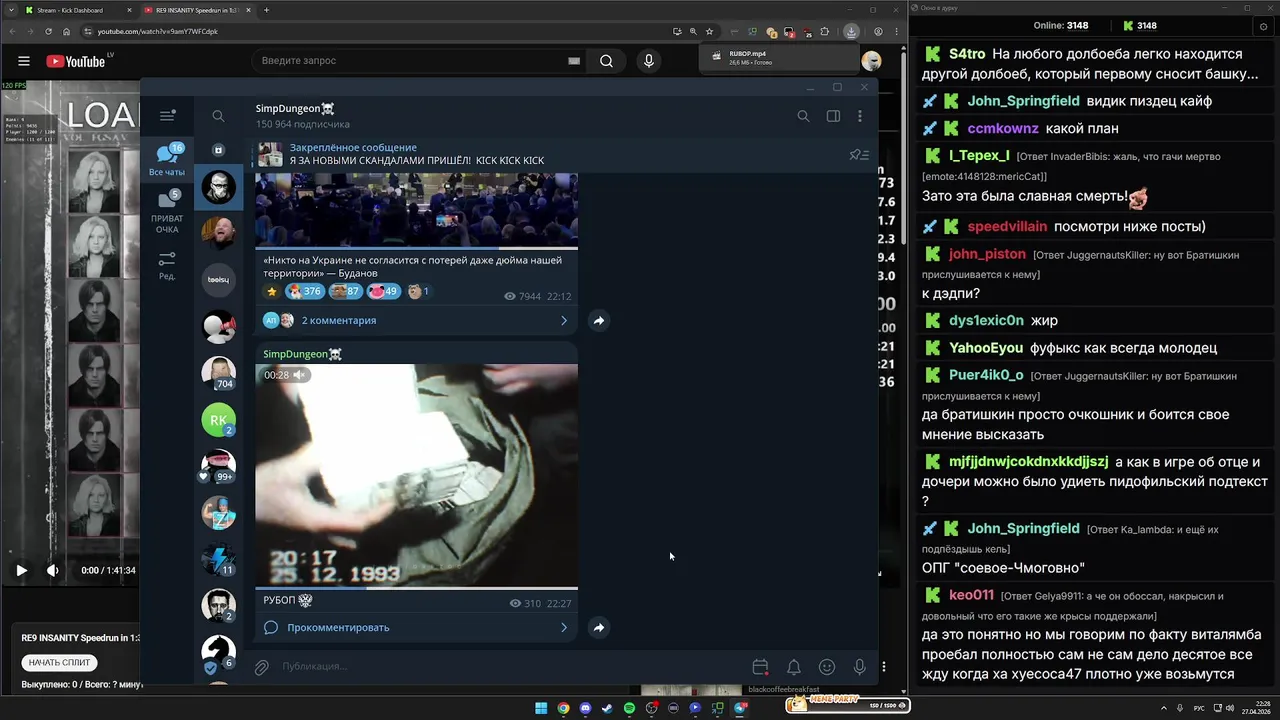Click chat settings gear in Kick chat window
The image size is (1280, 720).
click(x=1263, y=25)
